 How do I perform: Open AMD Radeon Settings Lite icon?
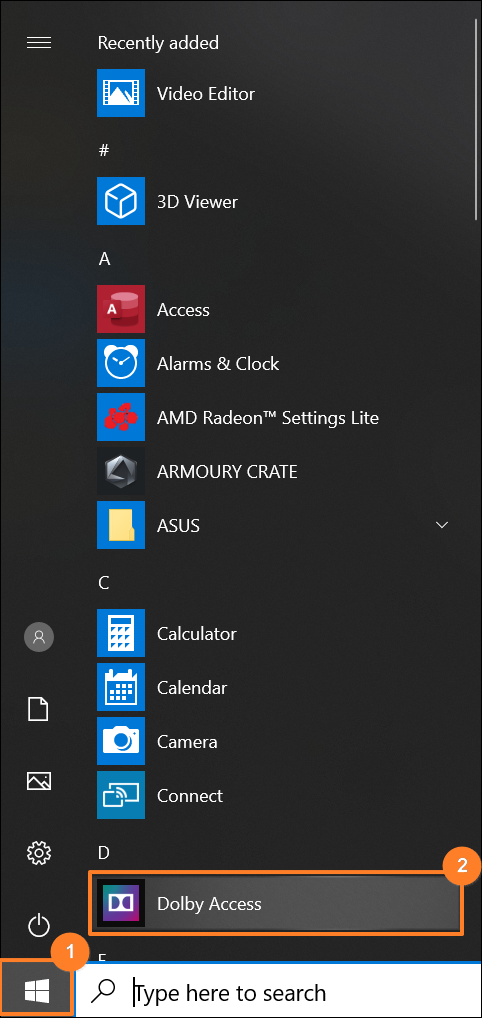pos(121,417)
